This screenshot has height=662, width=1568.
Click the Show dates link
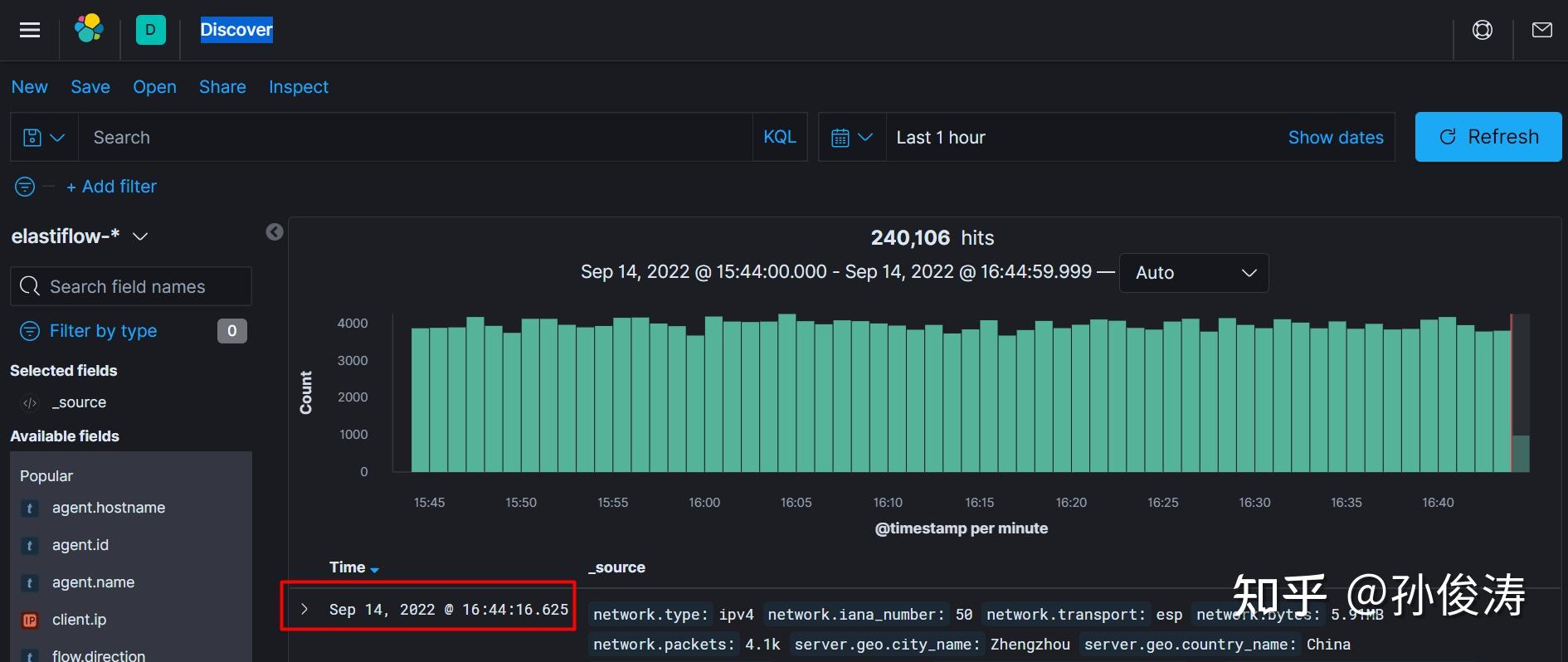tap(1335, 138)
